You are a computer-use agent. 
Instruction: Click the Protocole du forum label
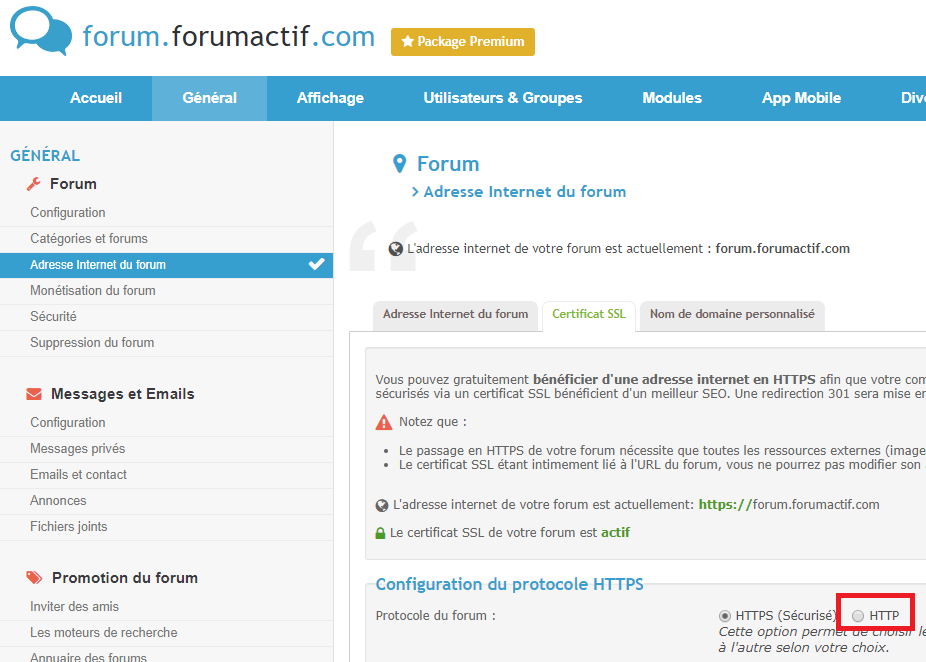coord(436,616)
